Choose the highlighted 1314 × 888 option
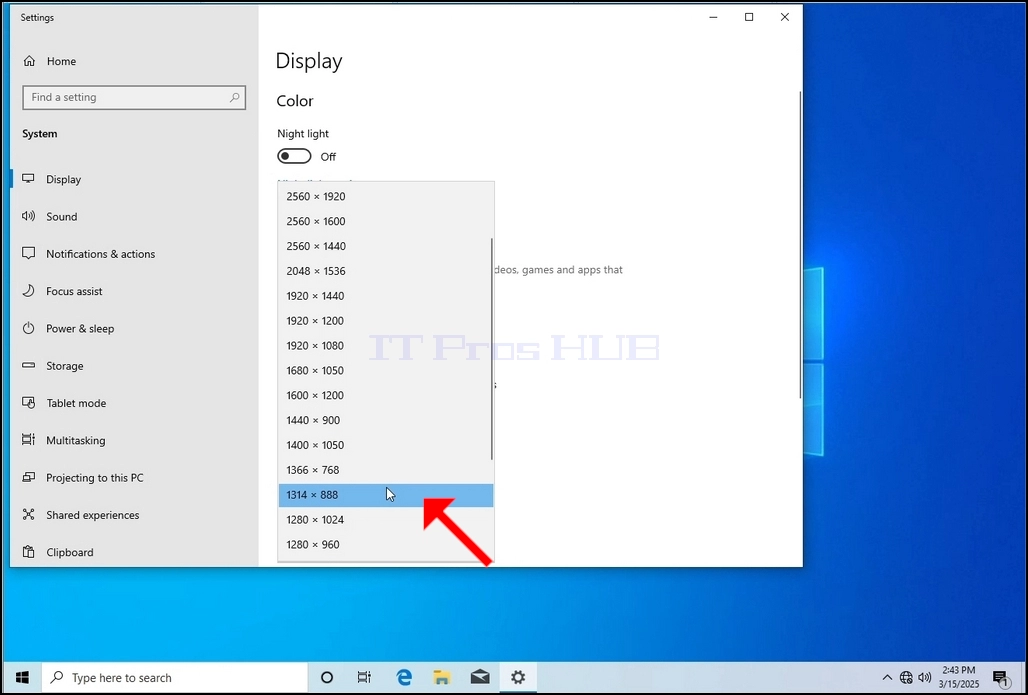 [x=386, y=495]
